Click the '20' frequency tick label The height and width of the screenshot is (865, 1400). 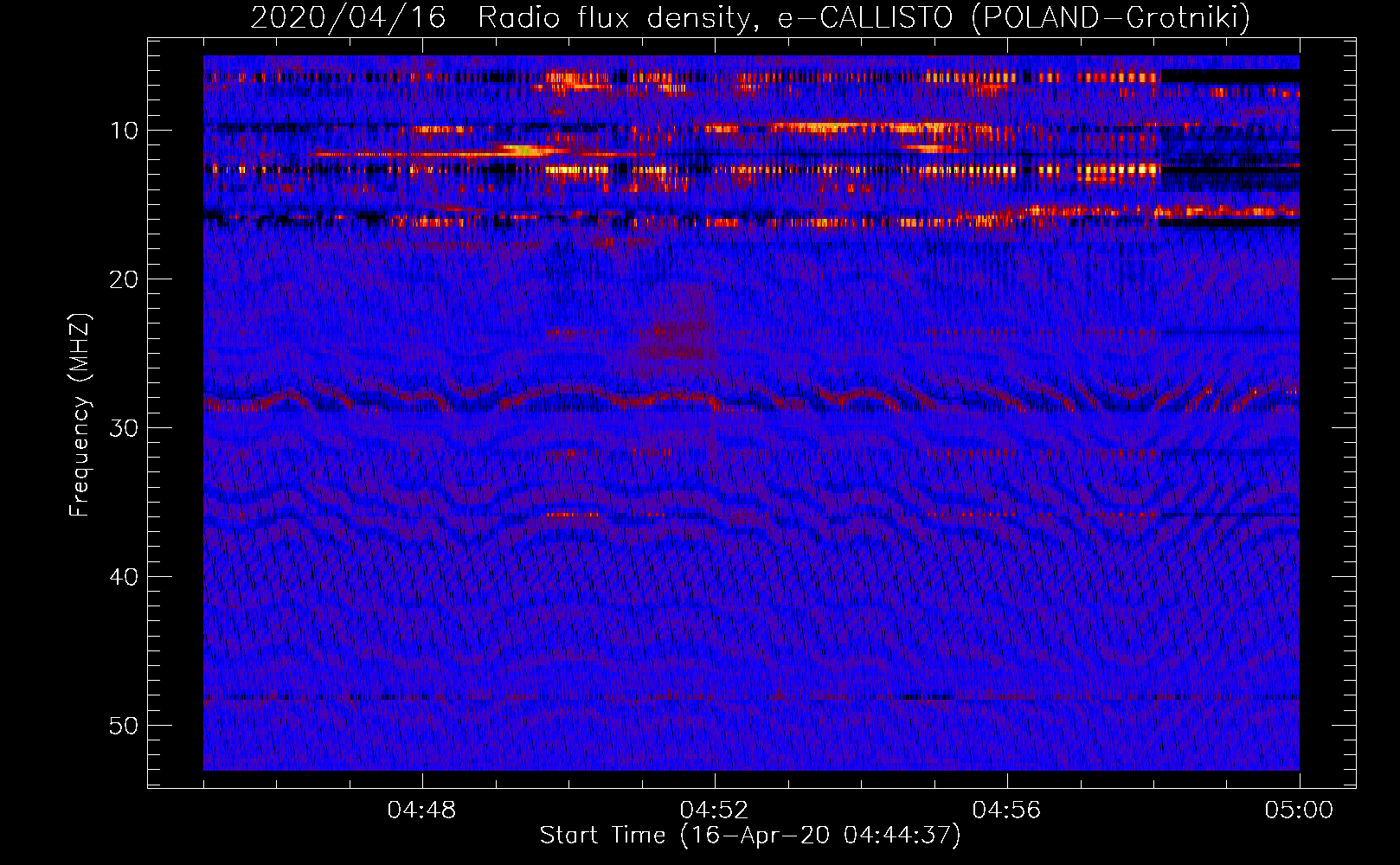[x=125, y=279]
